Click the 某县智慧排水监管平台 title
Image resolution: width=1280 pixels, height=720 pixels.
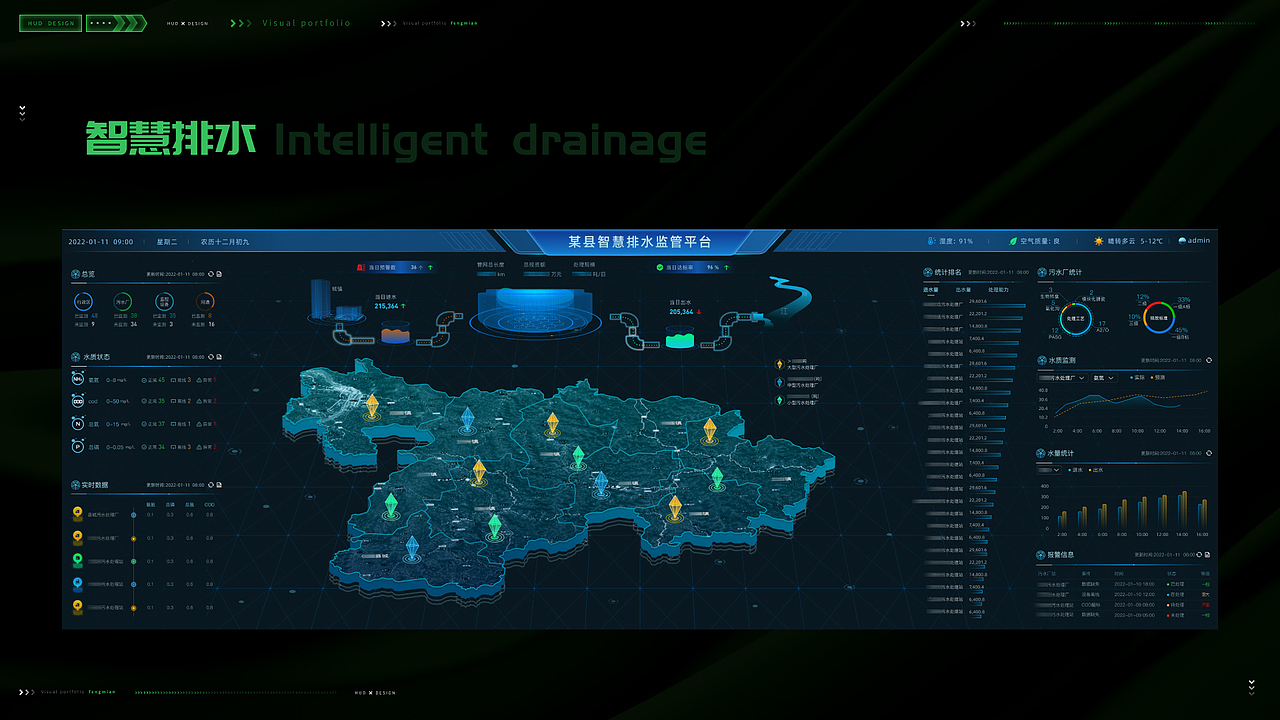tap(640, 242)
